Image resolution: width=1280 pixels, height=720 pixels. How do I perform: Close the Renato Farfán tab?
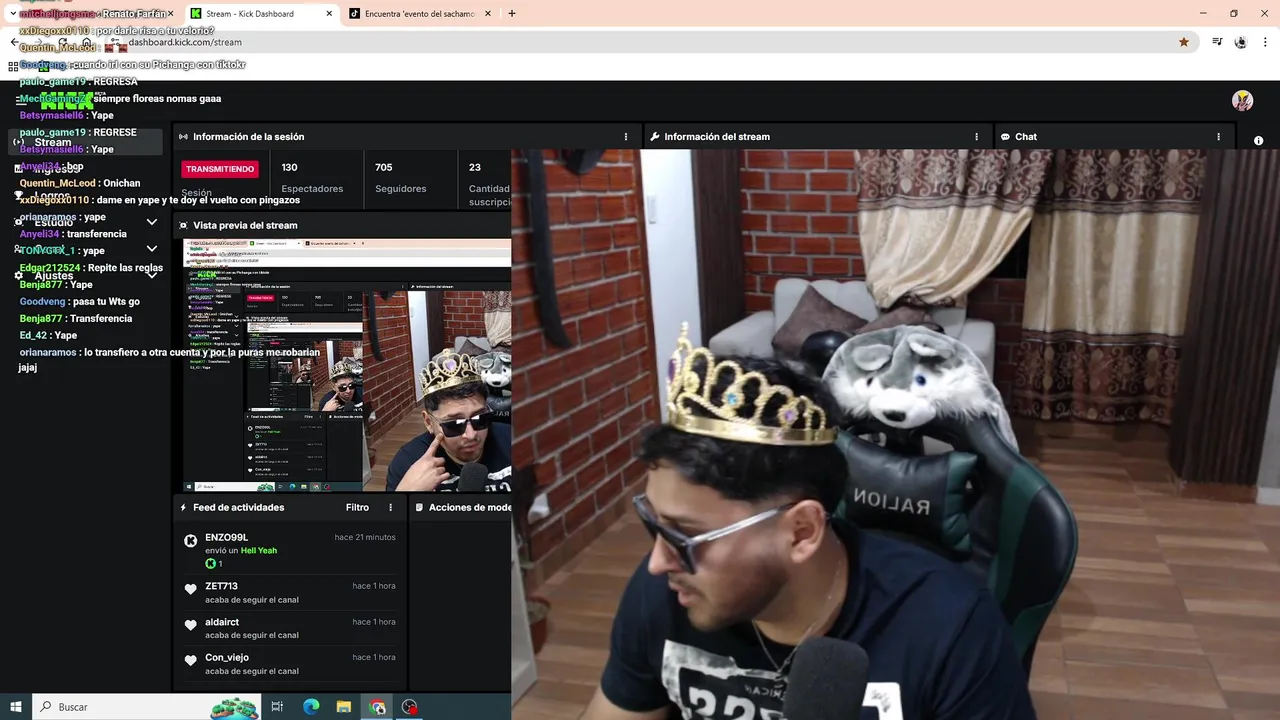[x=172, y=14]
